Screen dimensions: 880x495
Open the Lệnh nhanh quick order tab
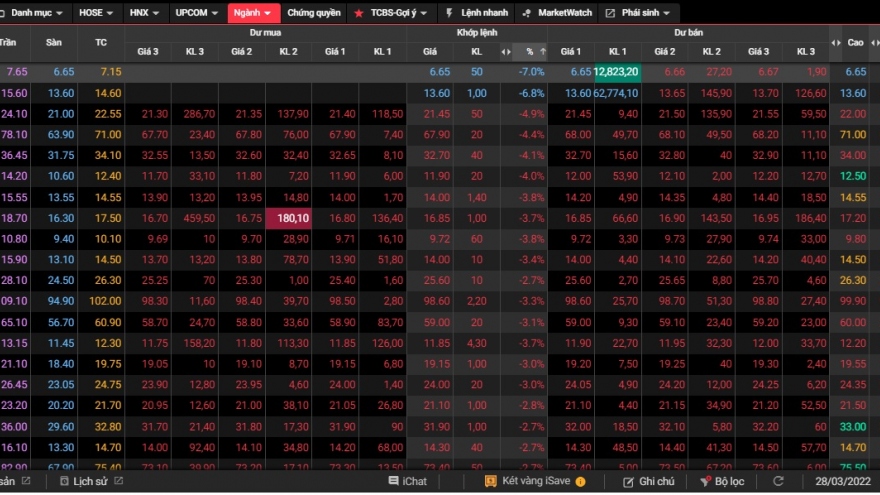478,13
